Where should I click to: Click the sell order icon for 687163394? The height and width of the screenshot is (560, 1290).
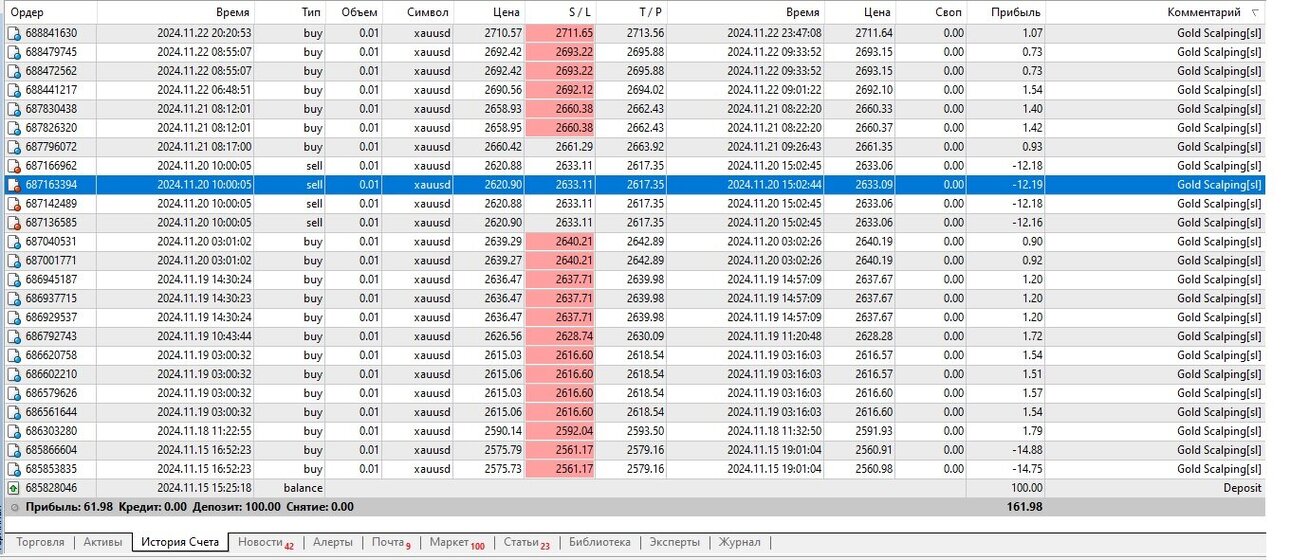(x=14, y=185)
